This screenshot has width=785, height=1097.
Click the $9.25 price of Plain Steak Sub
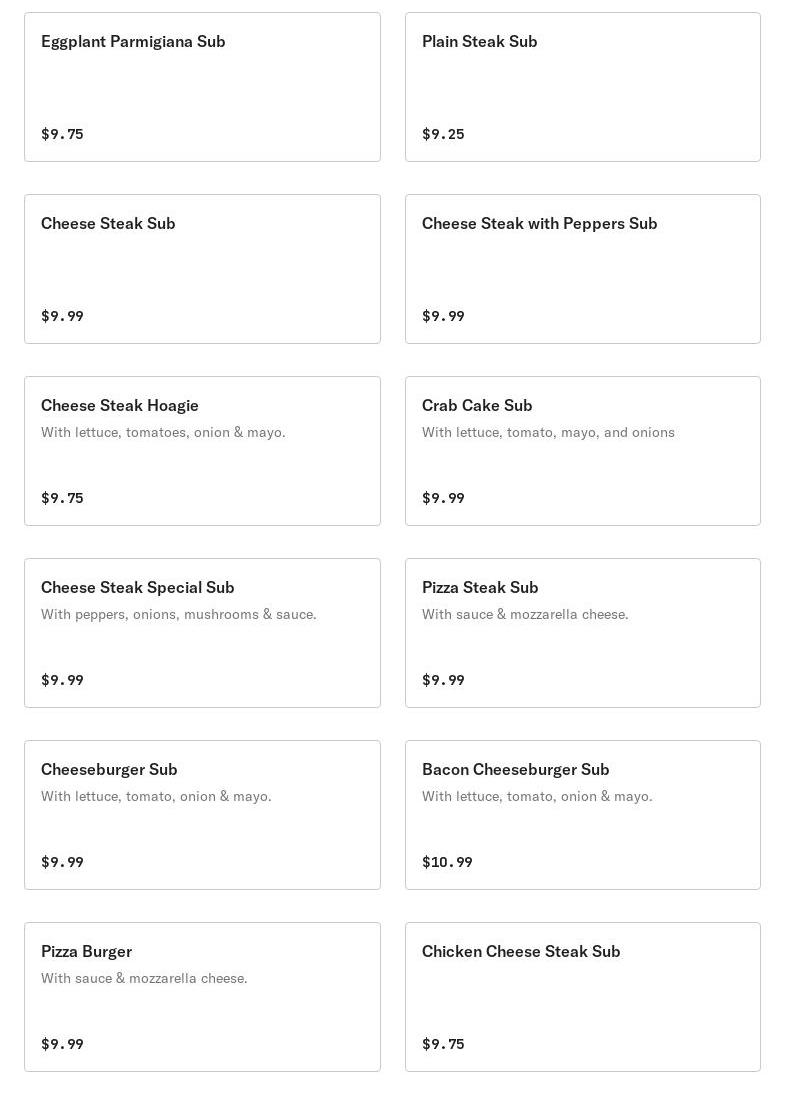click(x=443, y=134)
